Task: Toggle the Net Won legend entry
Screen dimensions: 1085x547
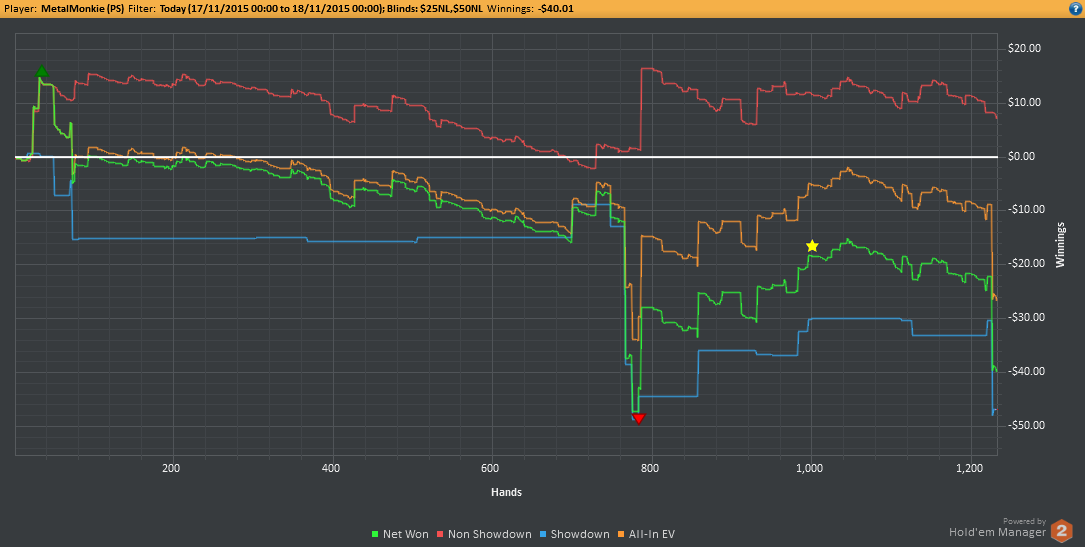Action: pyautogui.click(x=400, y=534)
